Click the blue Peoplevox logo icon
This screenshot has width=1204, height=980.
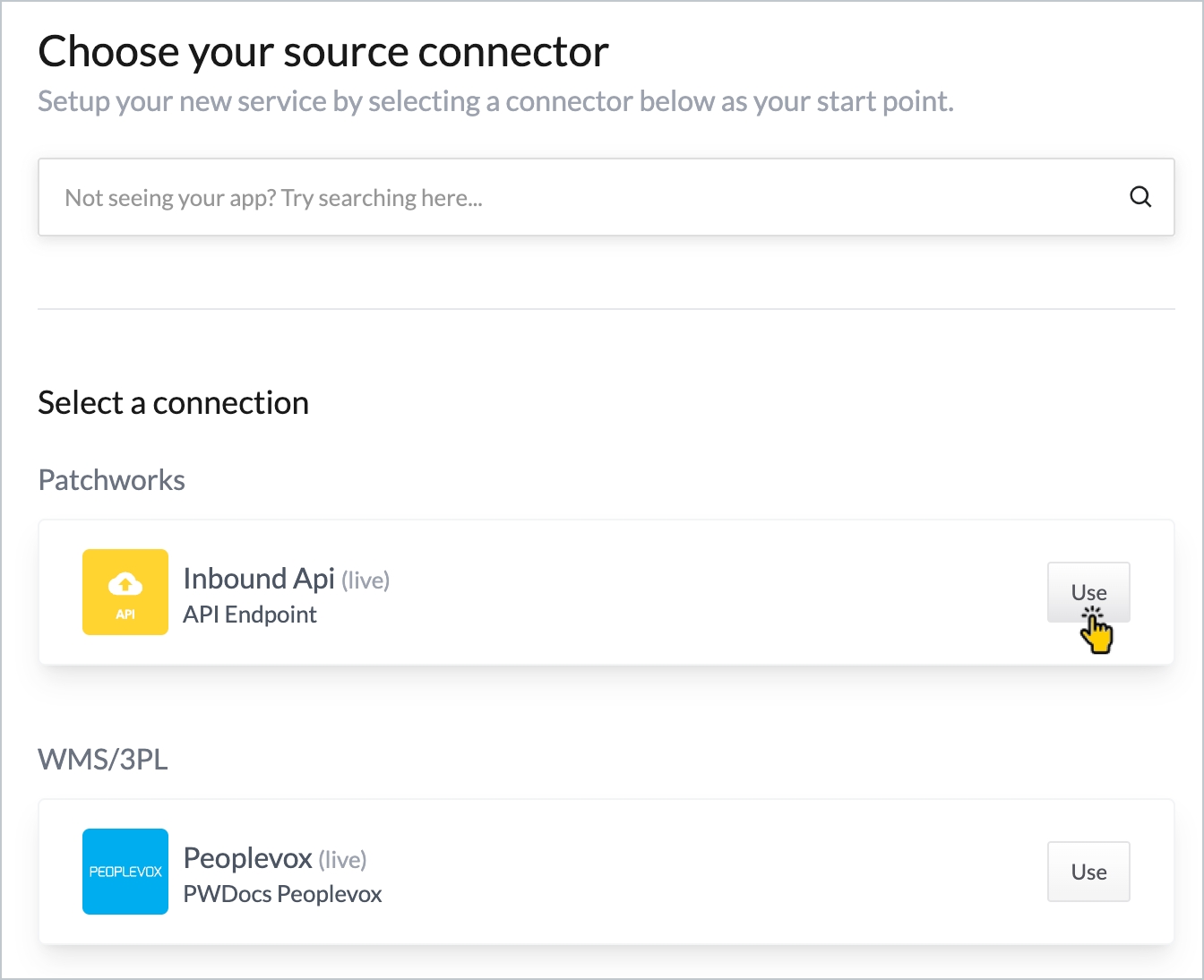tap(125, 872)
